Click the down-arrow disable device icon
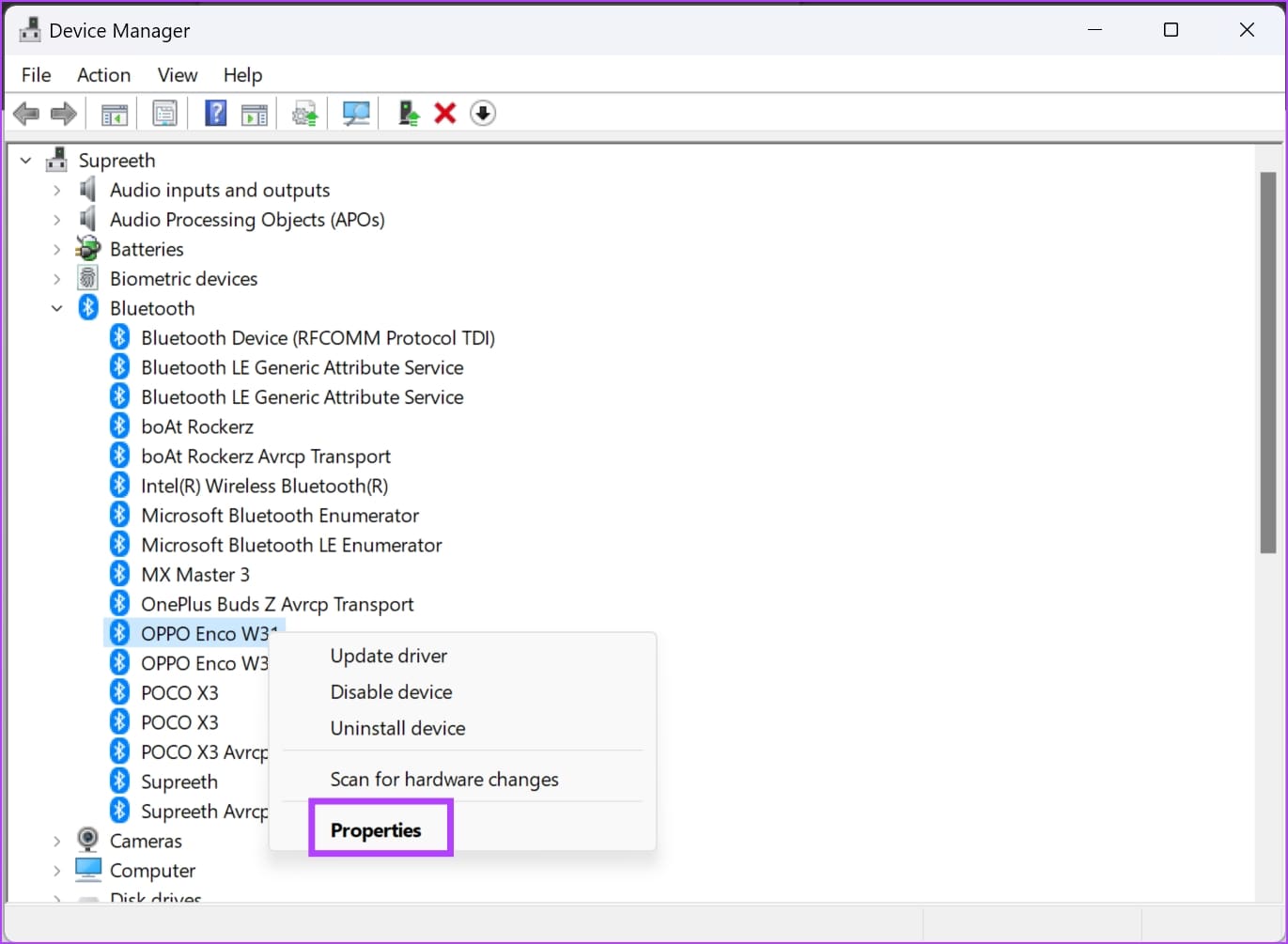This screenshot has width=1288, height=944. (483, 114)
